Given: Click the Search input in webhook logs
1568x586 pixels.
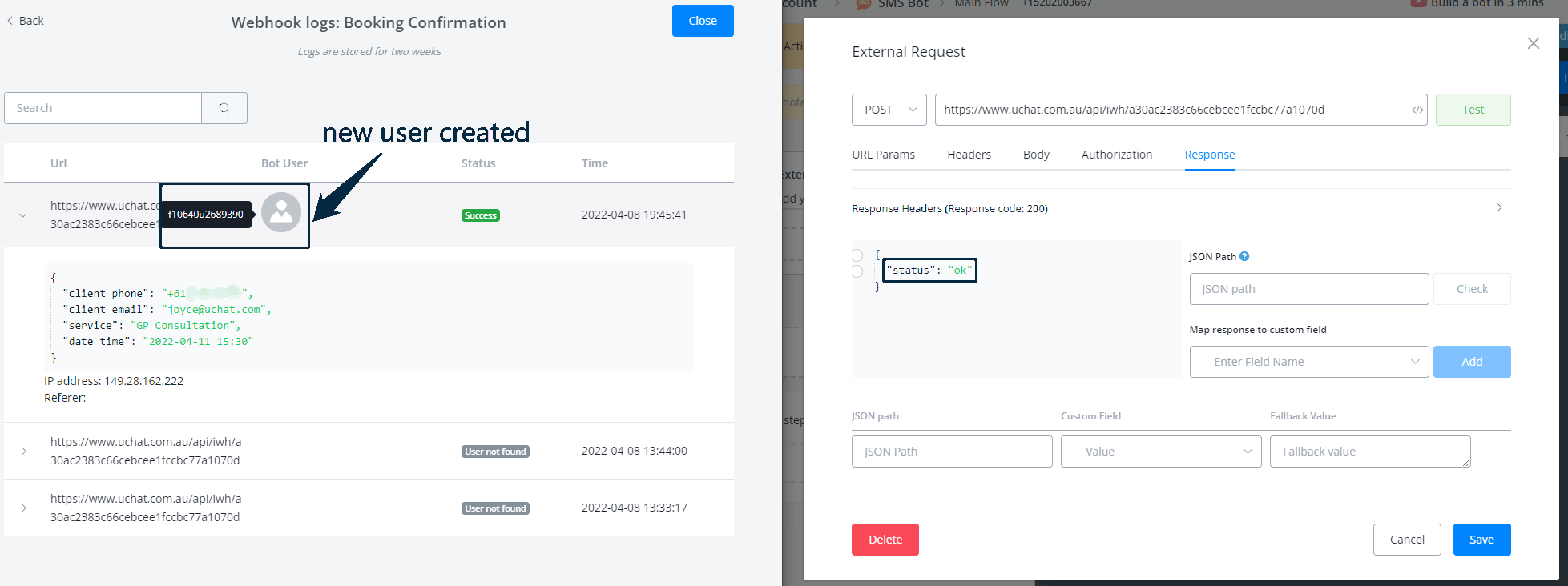Looking at the screenshot, I should point(103,108).
